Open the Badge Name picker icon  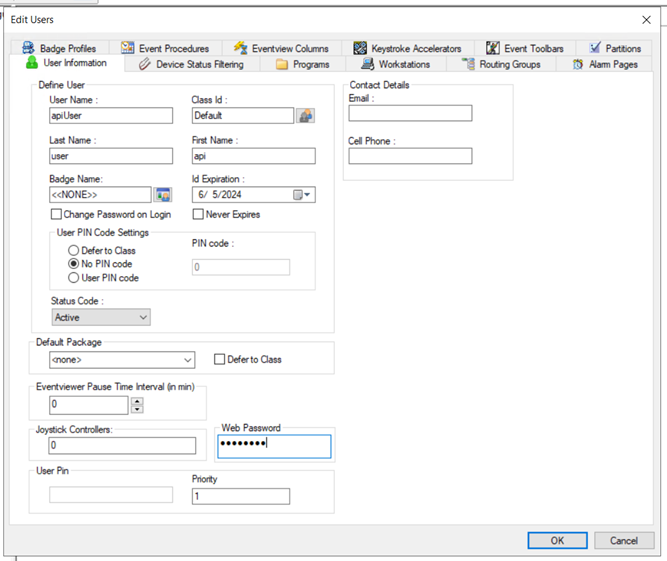click(x=162, y=194)
